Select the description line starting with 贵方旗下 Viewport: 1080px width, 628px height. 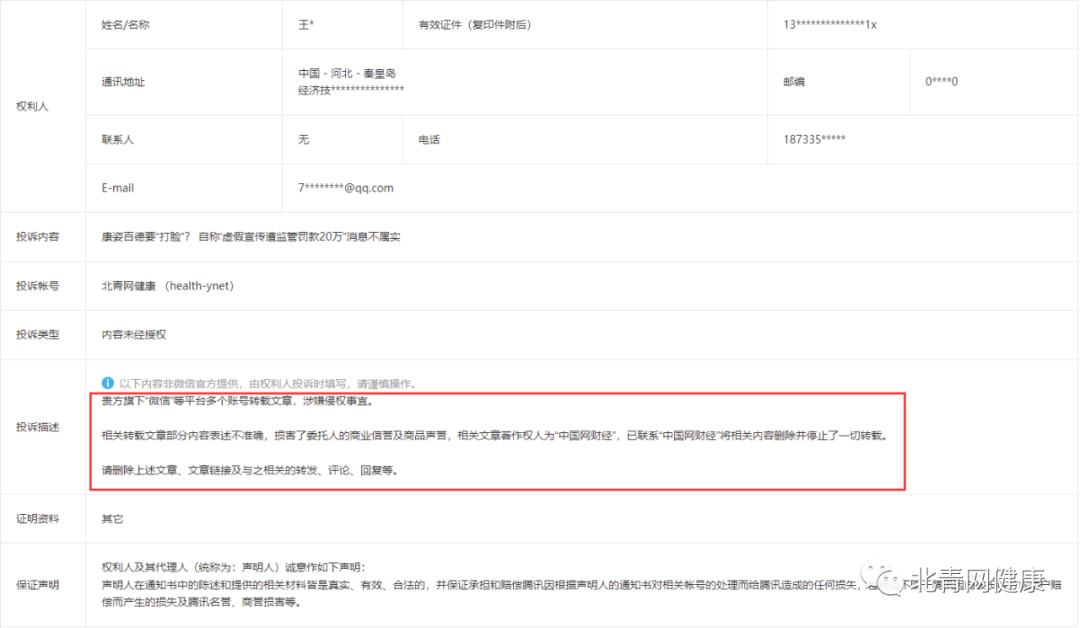coord(238,401)
